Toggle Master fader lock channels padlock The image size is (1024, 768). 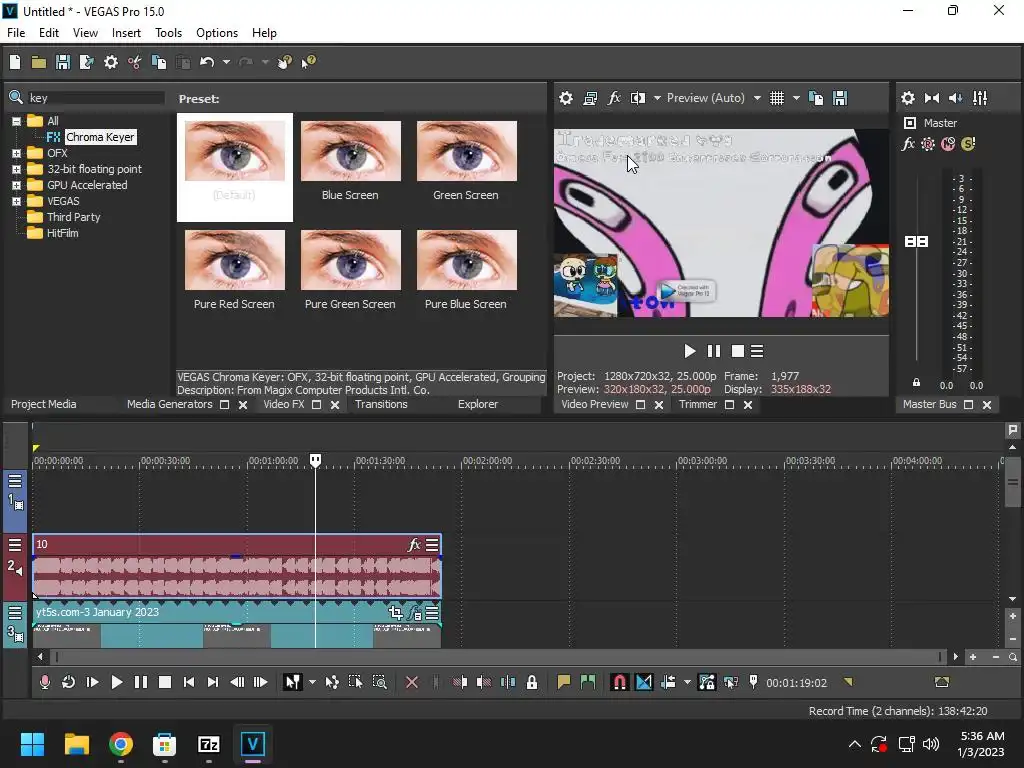(x=916, y=382)
